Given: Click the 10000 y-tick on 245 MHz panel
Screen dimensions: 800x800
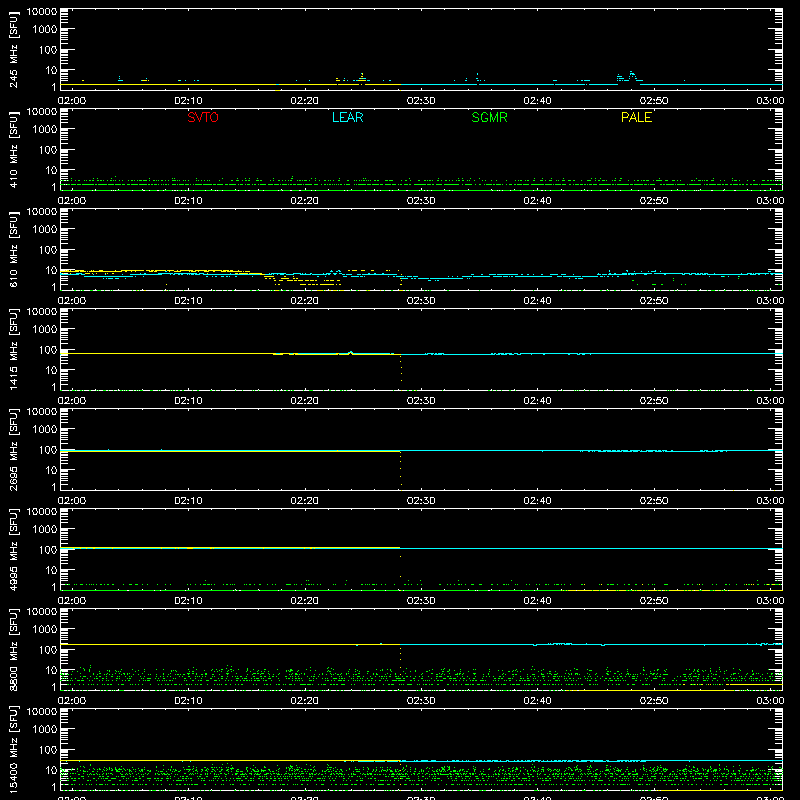Looking at the screenshot, I should (42, 12).
